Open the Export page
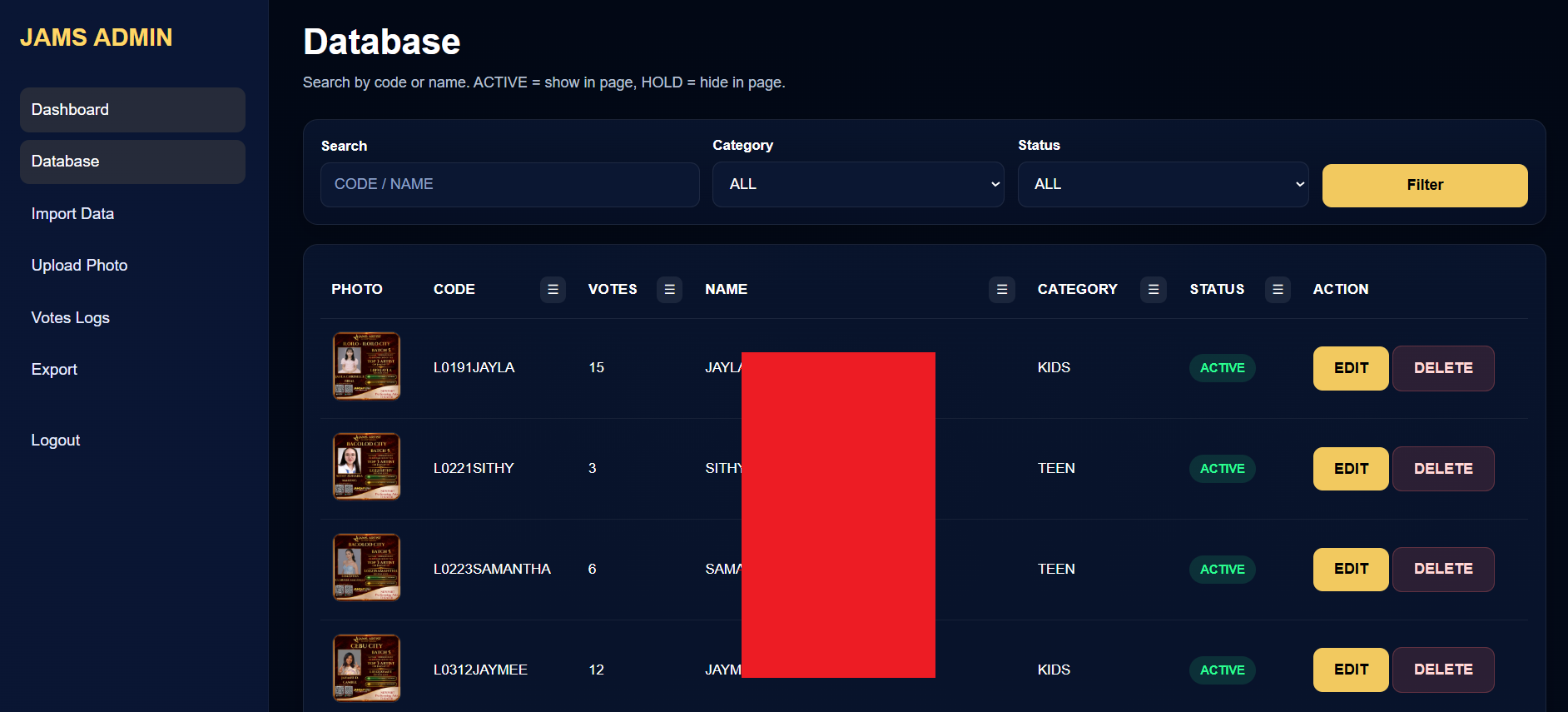 54,370
